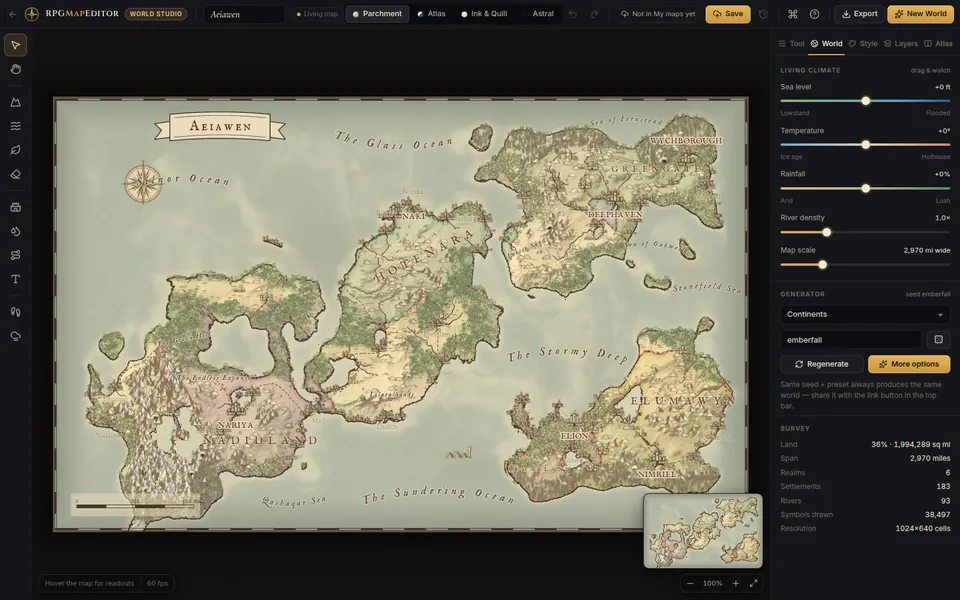This screenshot has height=600, width=960.
Task: Click the minimap overview thumbnail
Action: [x=703, y=531]
